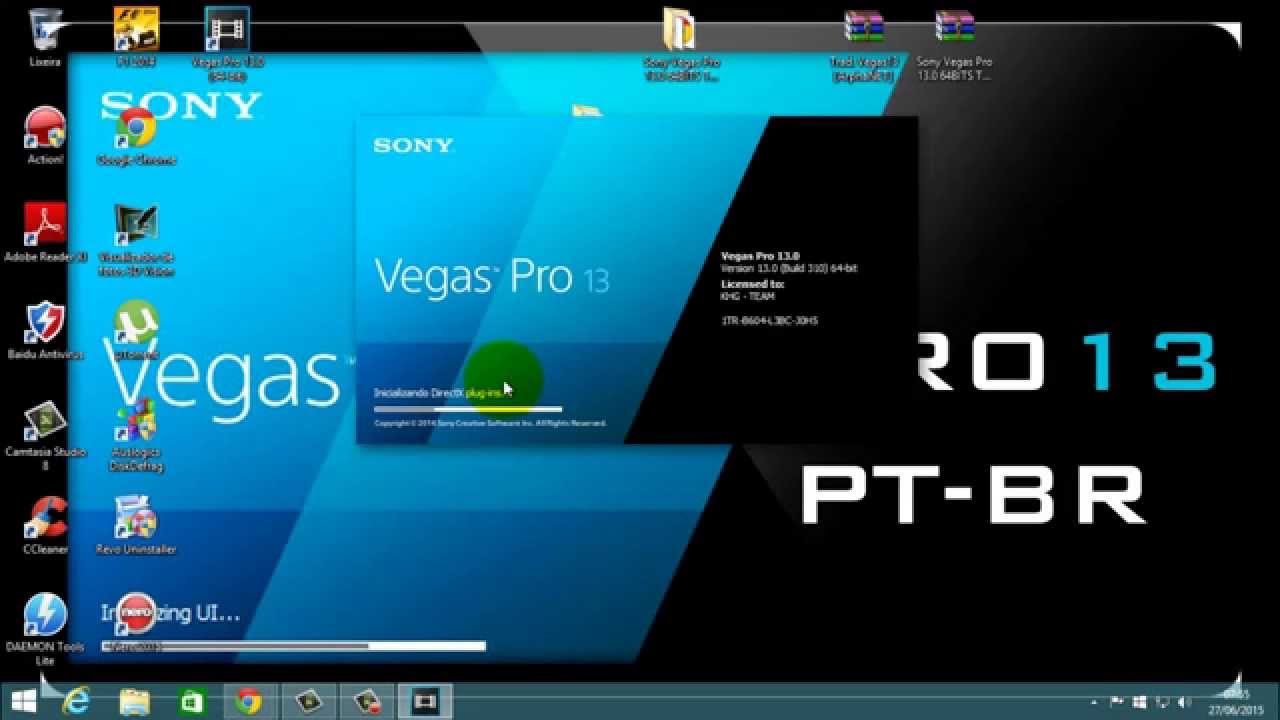Click the SONY logo on the splash screen
Image resolution: width=1280 pixels, height=720 pixels.
[x=413, y=146]
